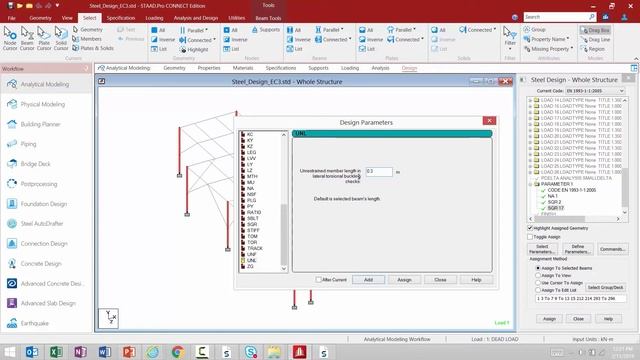The height and width of the screenshot is (360, 640).
Task: Open the Current Code dropdown
Action: click(595, 91)
